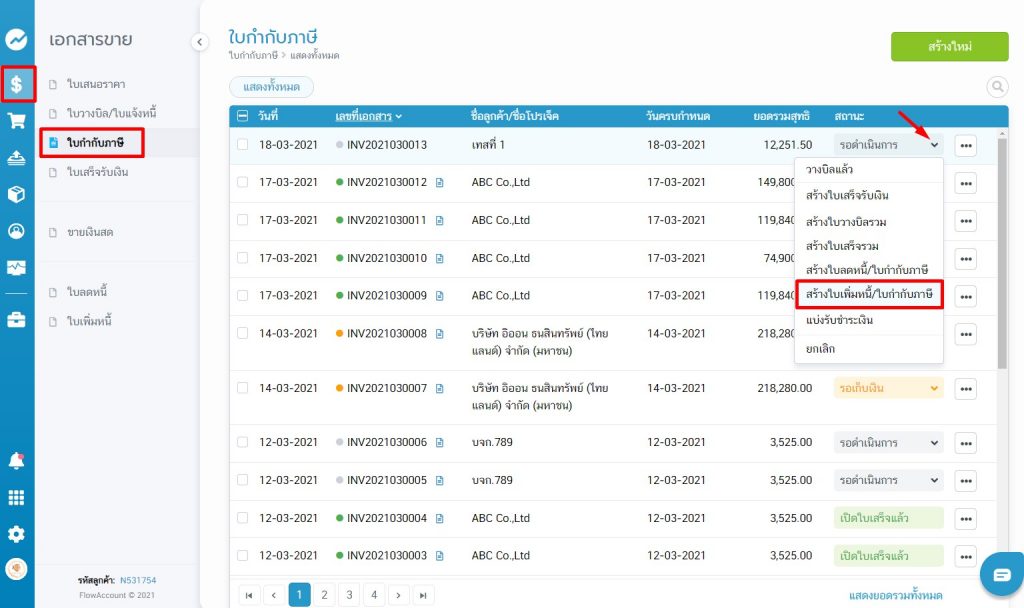Image resolution: width=1024 pixels, height=608 pixels.
Task: Choose สร้างใบเพิ่มหนี้/ใบกำกับภาษี from the dropdown menu
Action: (869, 294)
